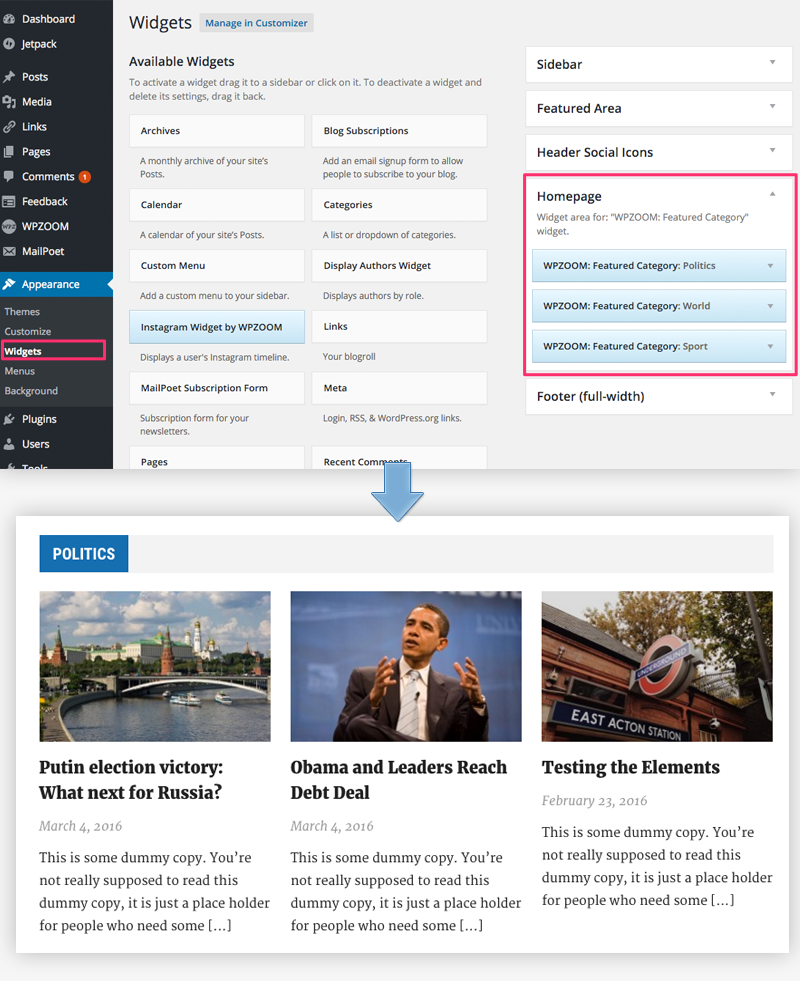This screenshot has height=981, width=800.
Task: Click the Plugins plug icon
Action: [x=9, y=419]
